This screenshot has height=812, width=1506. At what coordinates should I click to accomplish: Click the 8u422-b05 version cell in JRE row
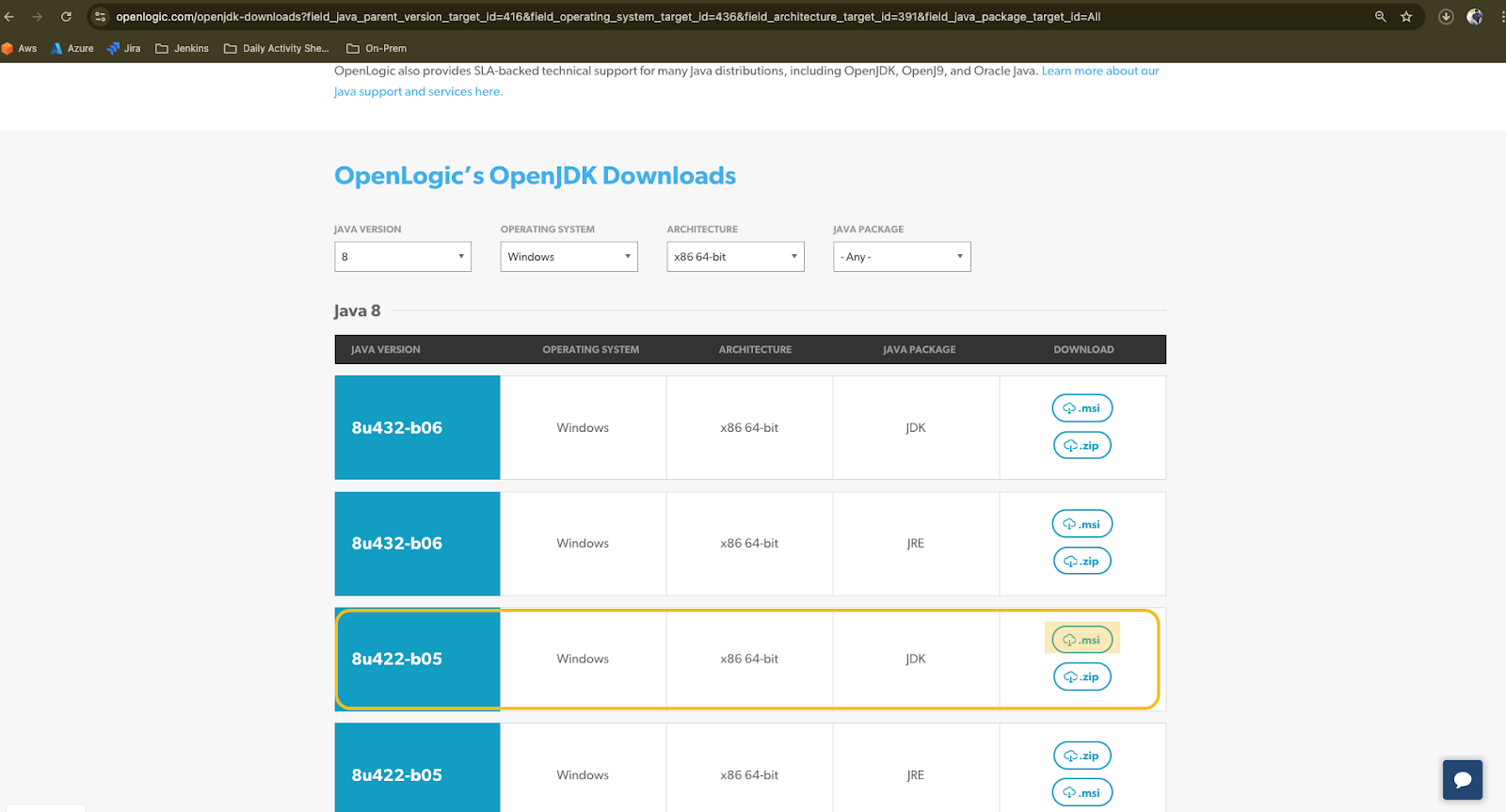tap(417, 768)
